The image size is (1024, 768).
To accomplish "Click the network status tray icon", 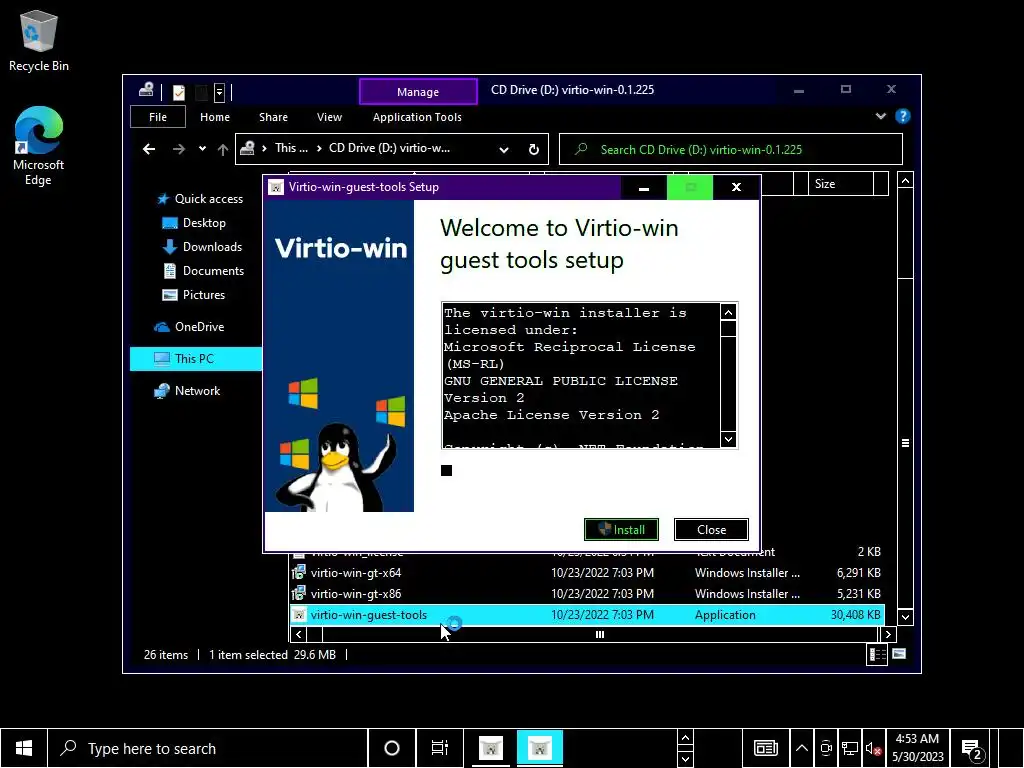I will [850, 748].
